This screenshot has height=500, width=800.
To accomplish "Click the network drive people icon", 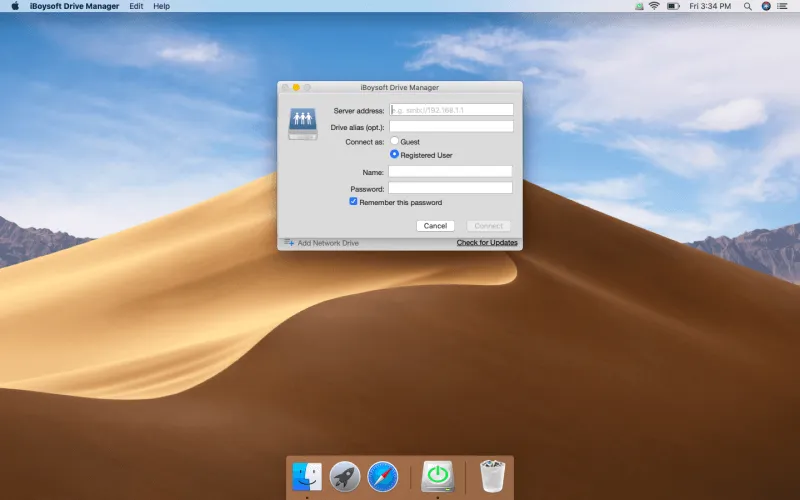I will point(303,123).
